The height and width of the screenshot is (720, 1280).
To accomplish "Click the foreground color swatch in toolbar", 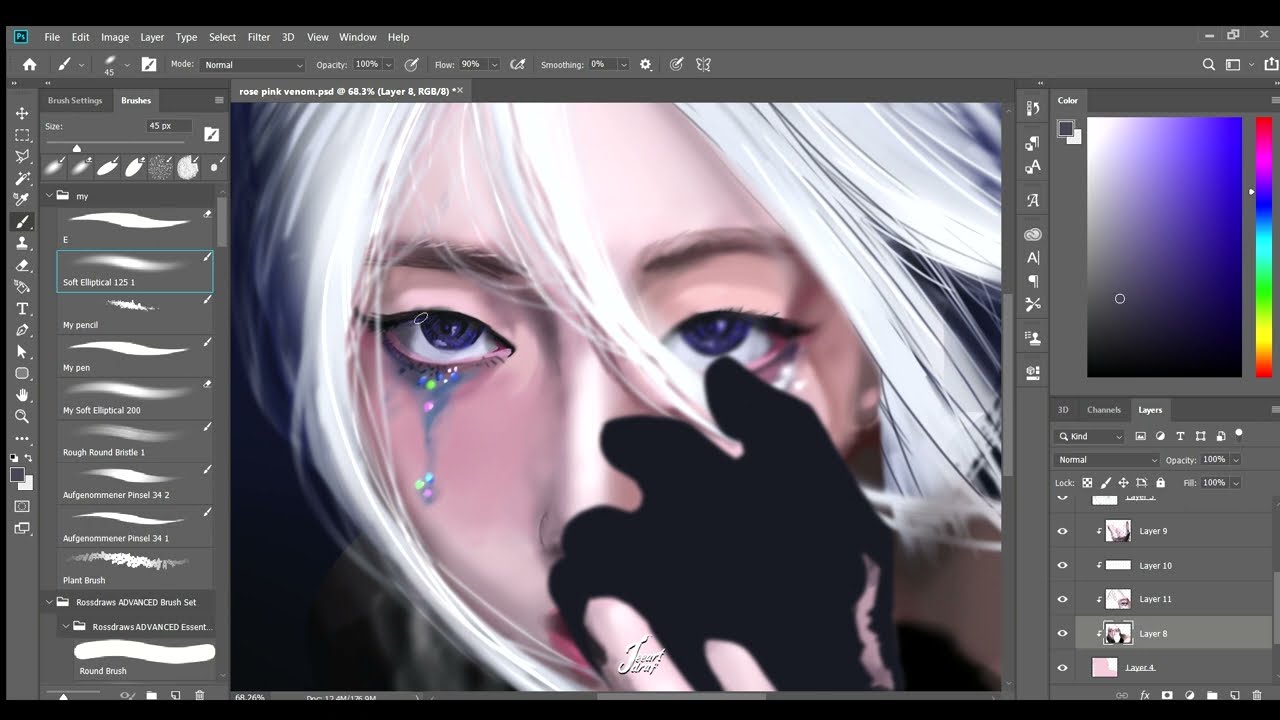I will [x=18, y=475].
